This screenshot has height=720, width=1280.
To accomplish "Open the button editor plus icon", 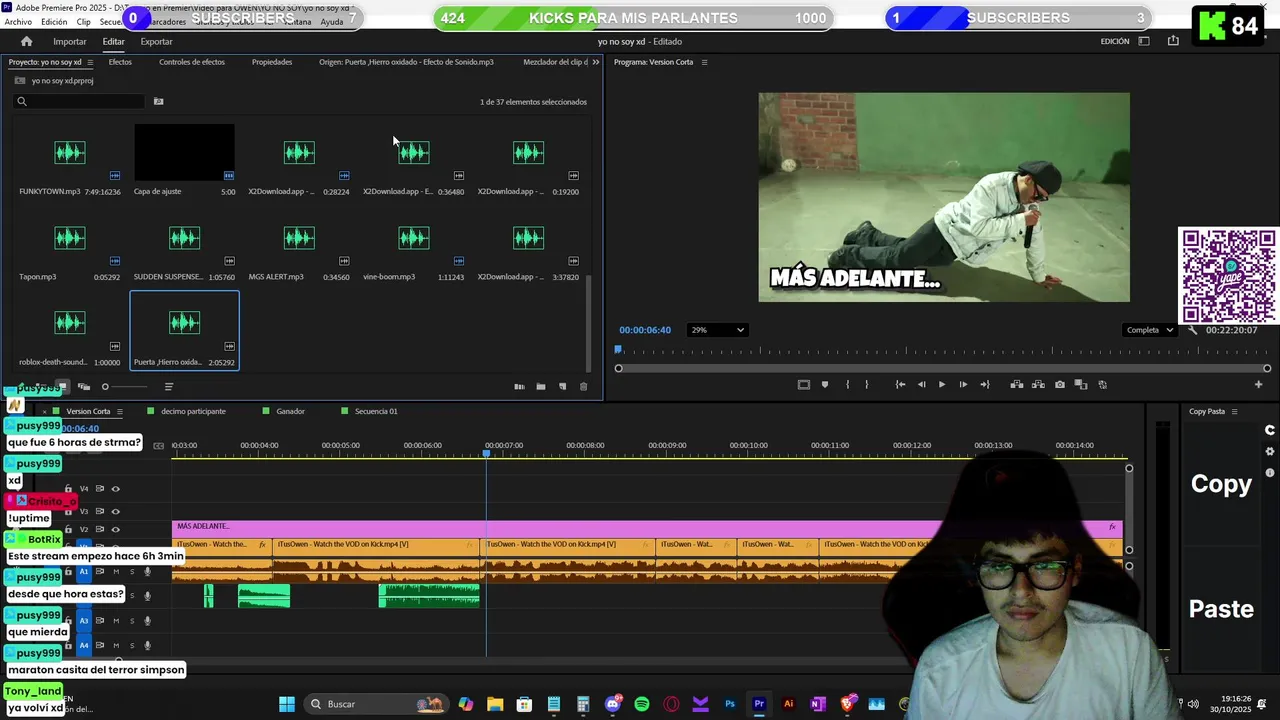I will (1259, 384).
